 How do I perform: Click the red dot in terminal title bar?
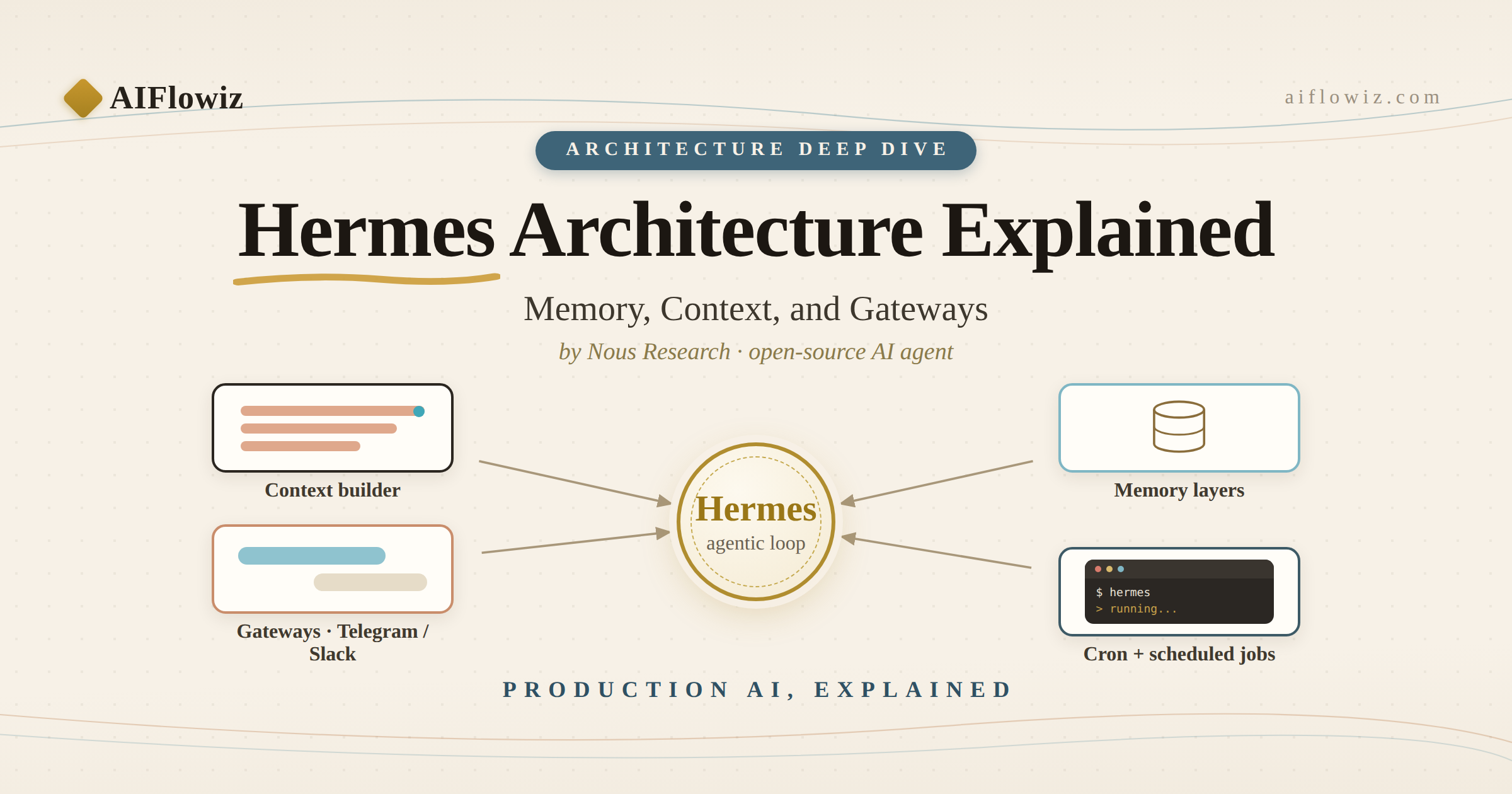[x=1098, y=569]
